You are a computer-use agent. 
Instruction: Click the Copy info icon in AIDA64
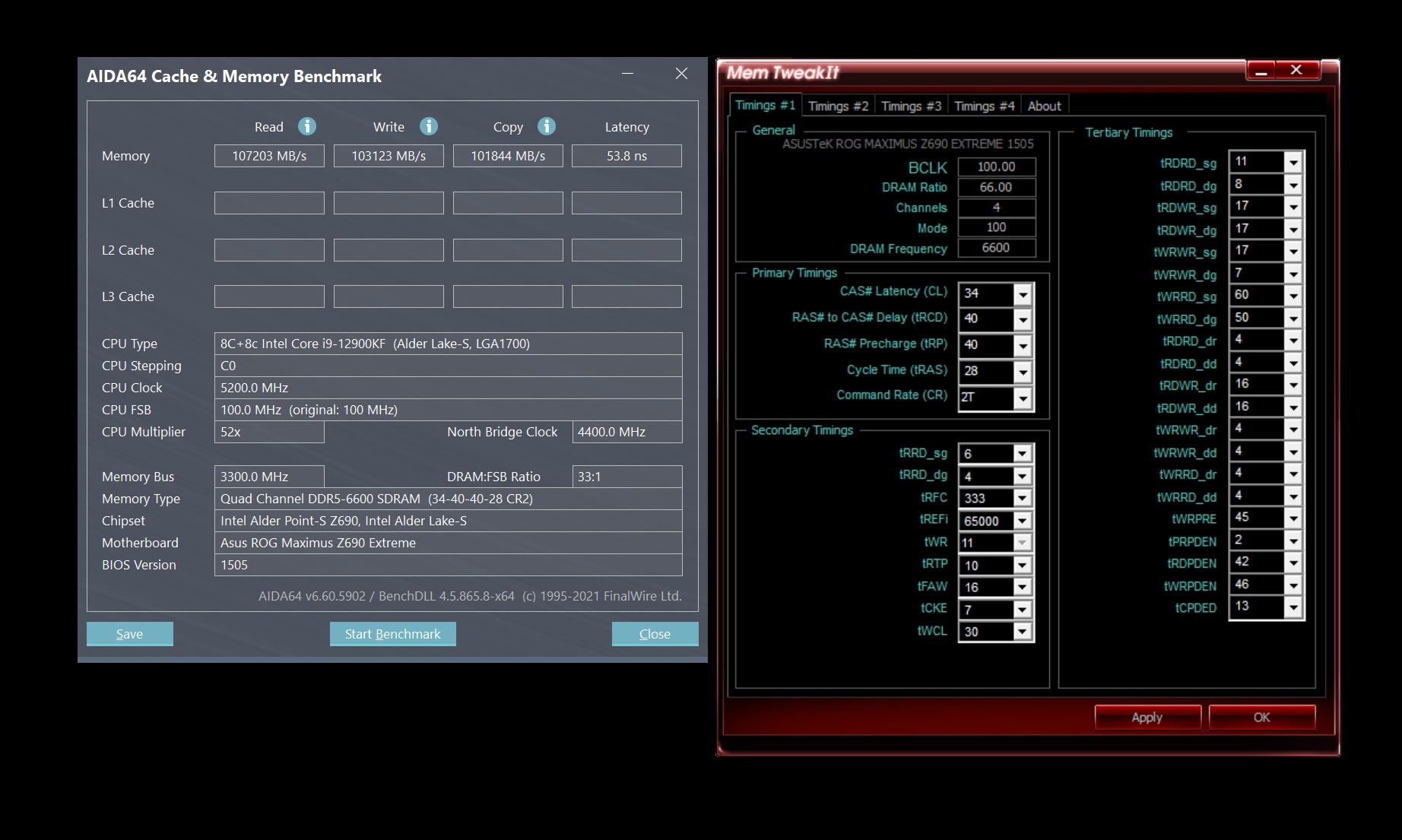pyautogui.click(x=547, y=126)
